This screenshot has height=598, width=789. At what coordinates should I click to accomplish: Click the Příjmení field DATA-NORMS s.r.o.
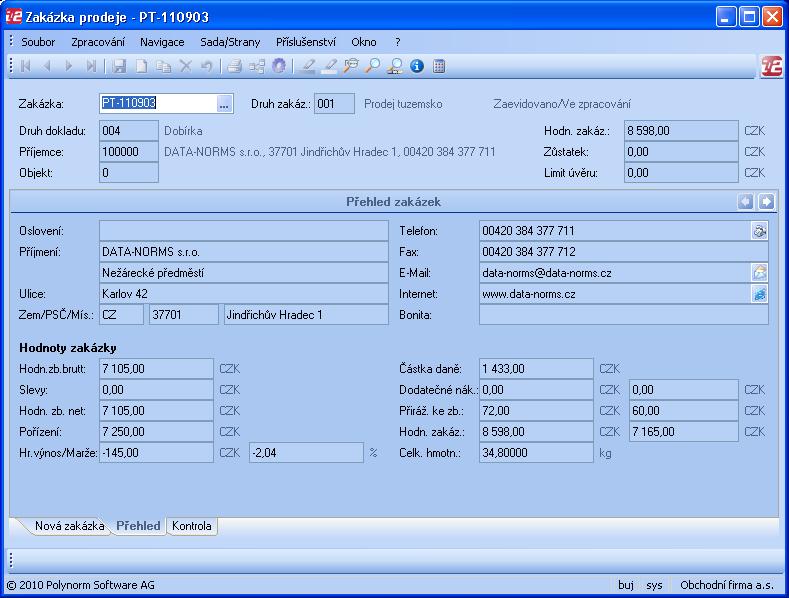pos(244,252)
